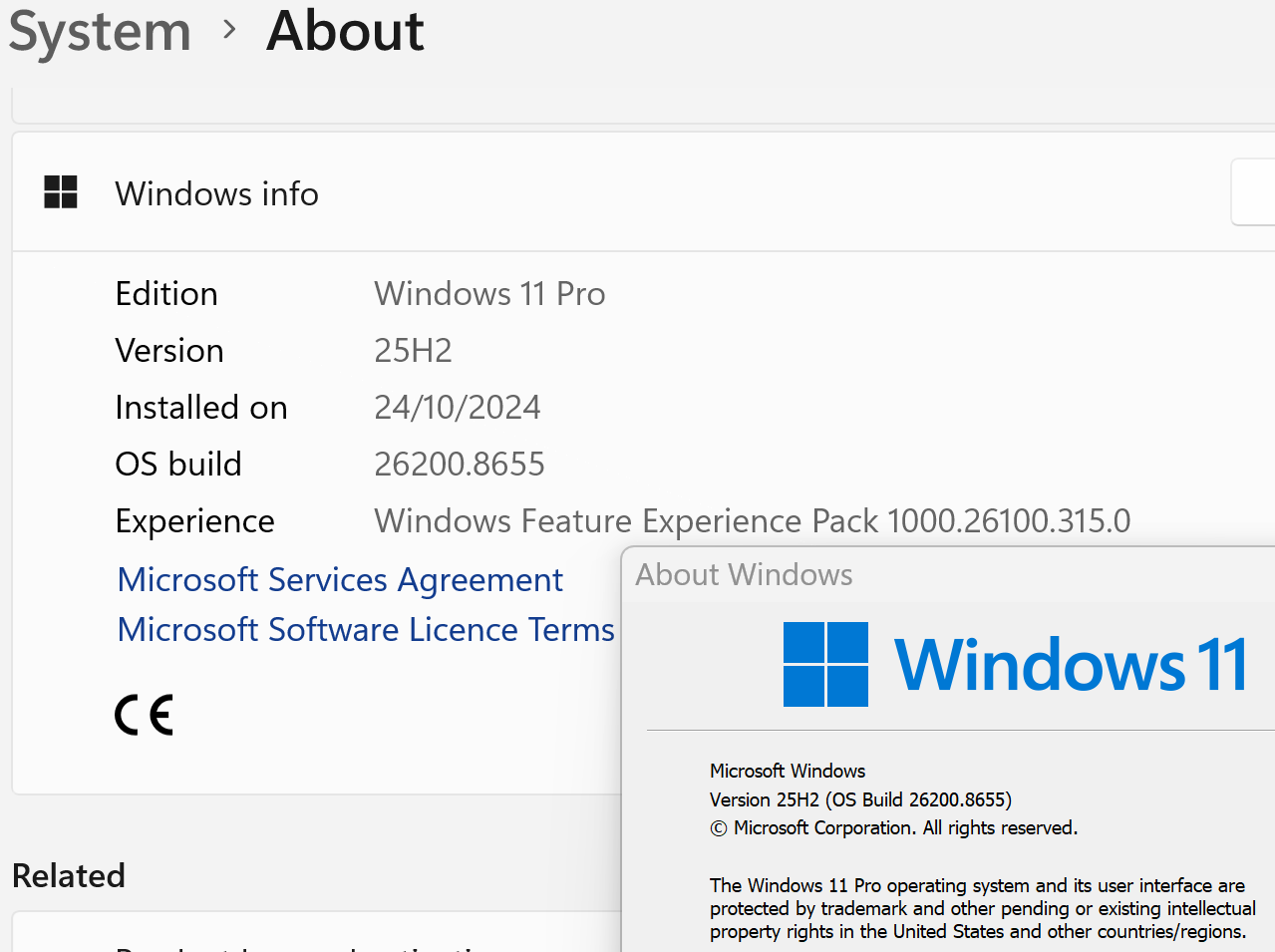Click the OS build label
Viewport: 1275px width, 952px height.
point(178,465)
